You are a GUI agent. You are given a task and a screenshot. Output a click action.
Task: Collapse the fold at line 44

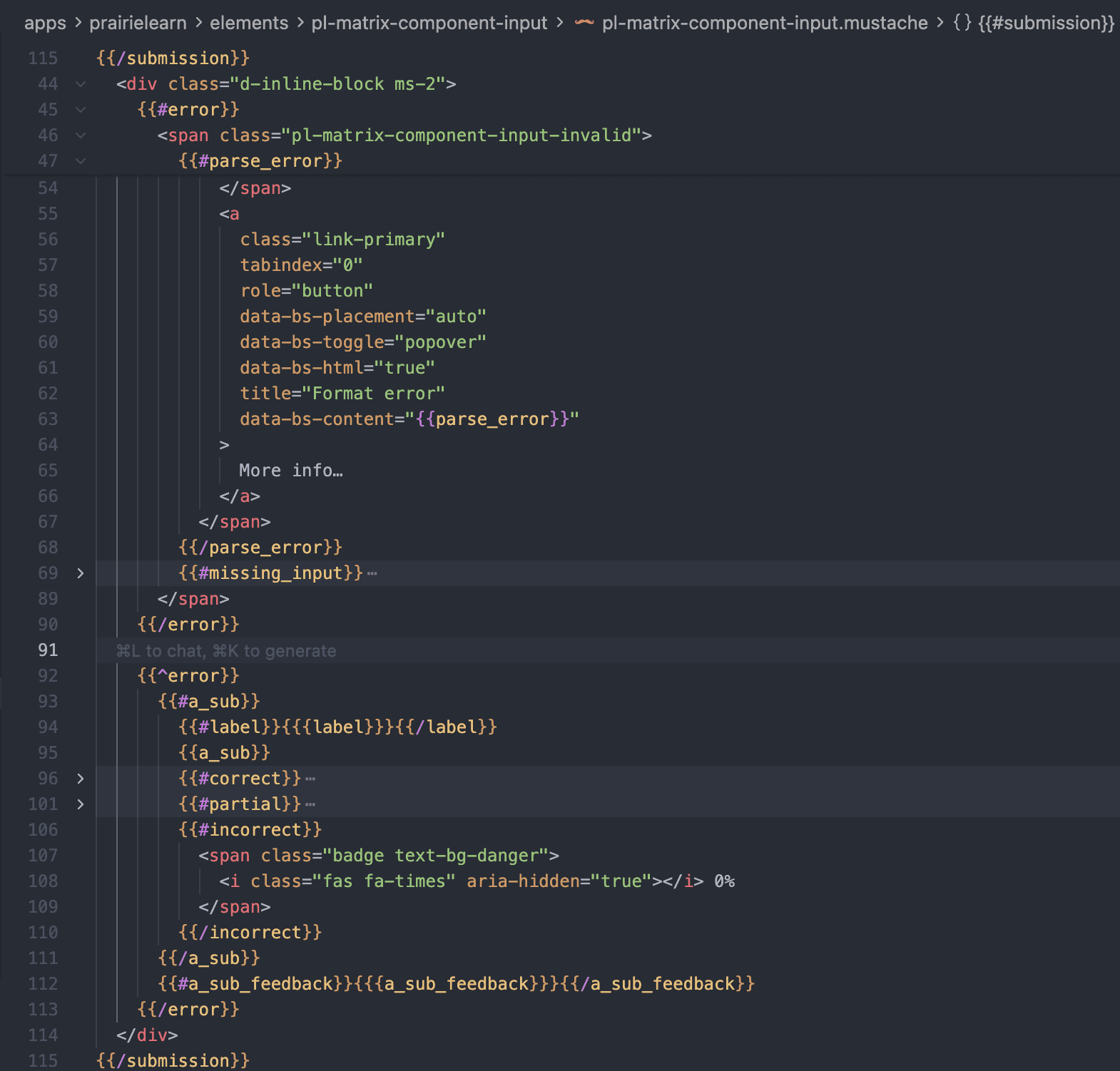point(81,84)
